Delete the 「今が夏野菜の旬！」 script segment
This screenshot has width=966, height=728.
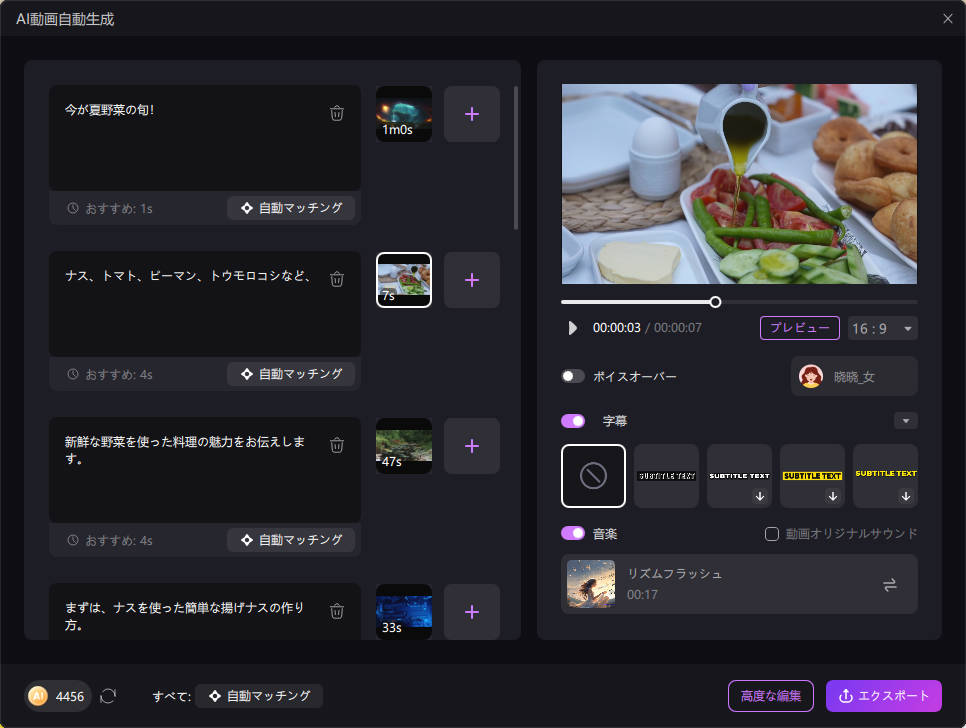[x=337, y=112]
